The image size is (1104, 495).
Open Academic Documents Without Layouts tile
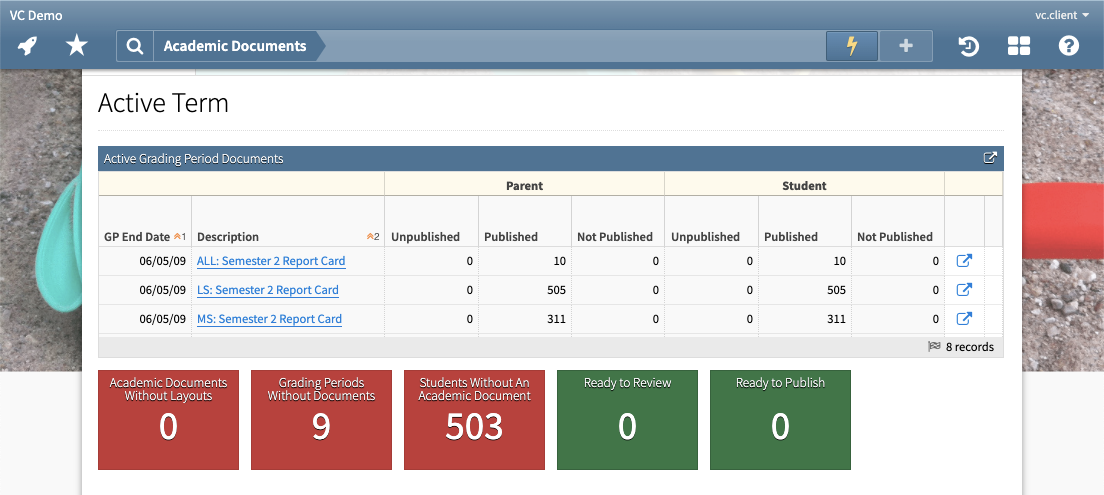tap(168, 420)
